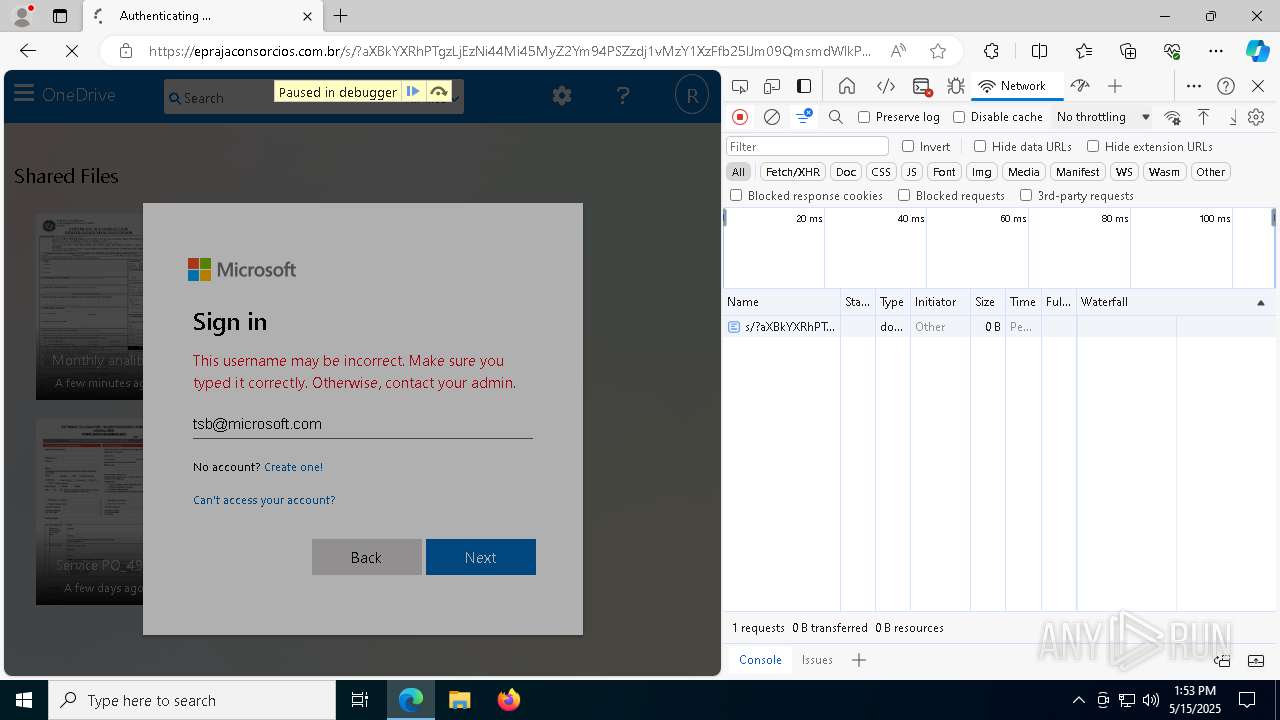The width and height of the screenshot is (1280, 720).
Task: Open the R profile avatar in OneDrive
Action: (x=692, y=95)
